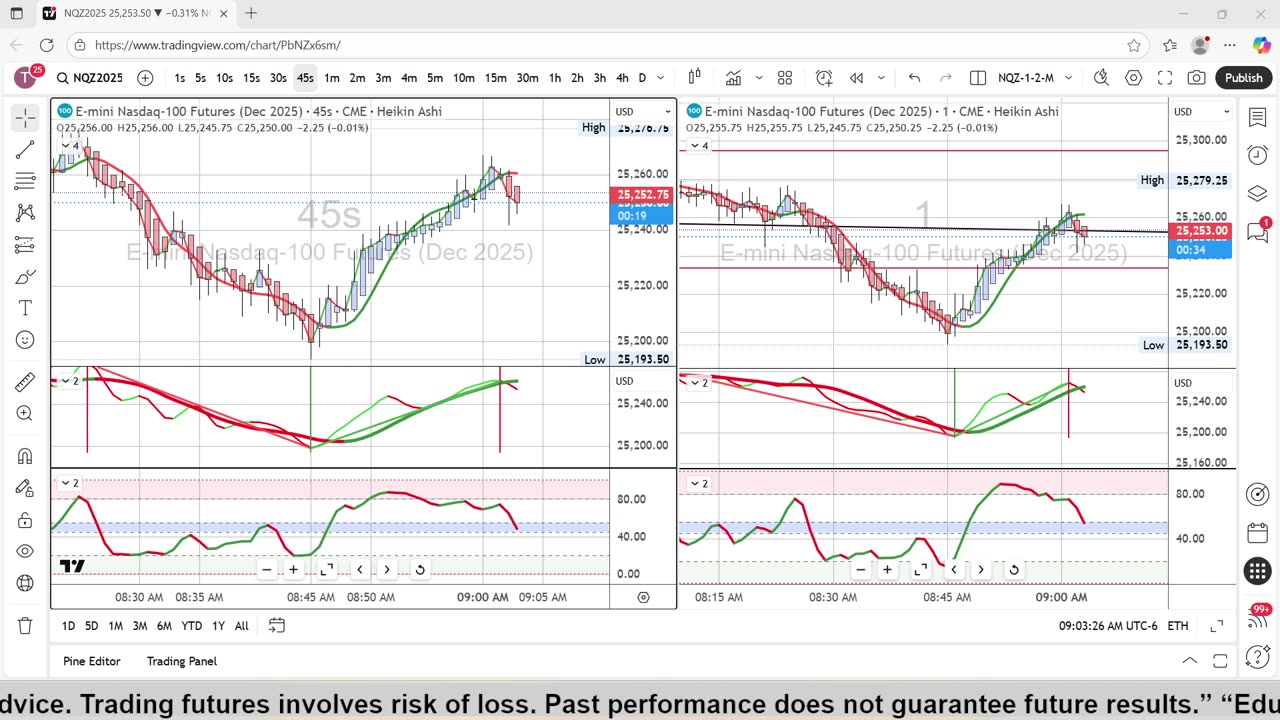Select the crosshair cursor tool
The height and width of the screenshot is (720, 1280).
pos(25,117)
